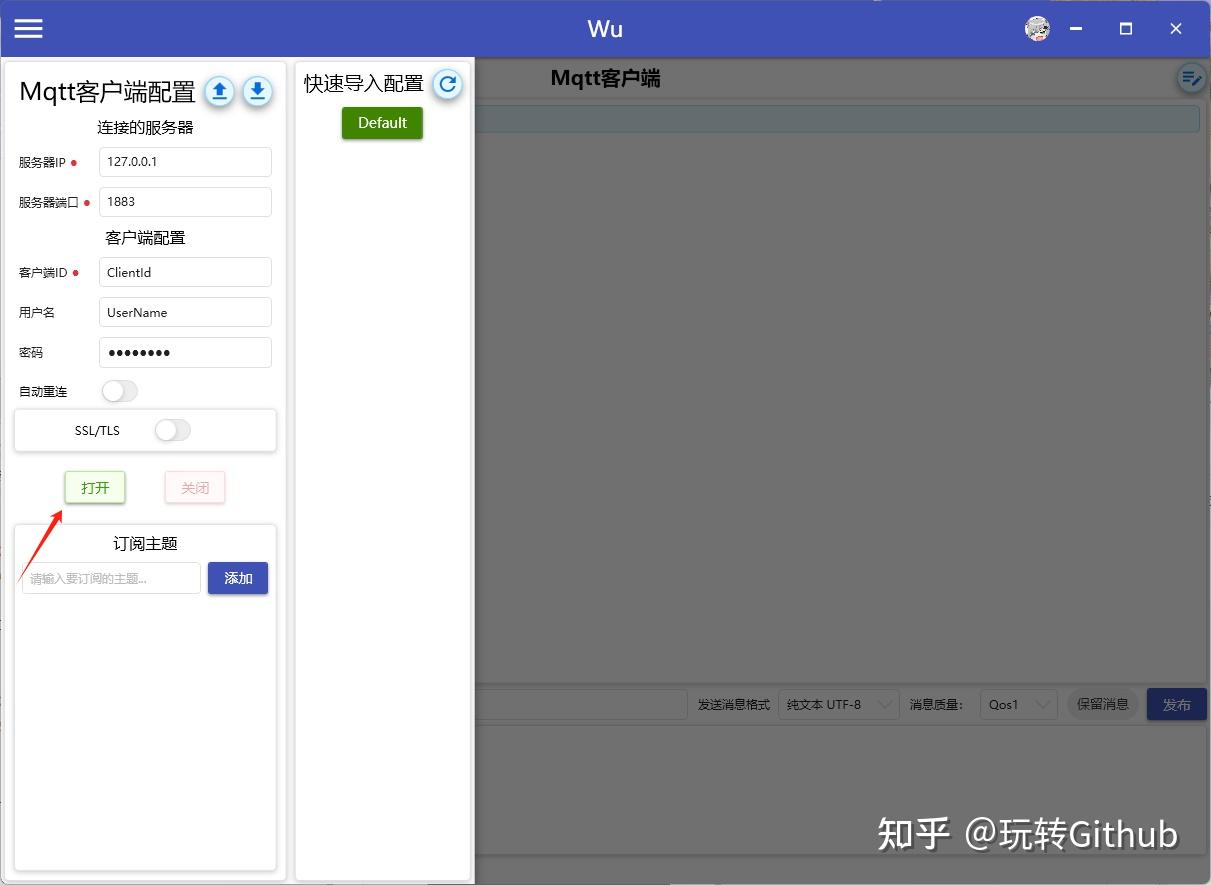Click 添加 to add a subscription
This screenshot has width=1211, height=885.
237,578
